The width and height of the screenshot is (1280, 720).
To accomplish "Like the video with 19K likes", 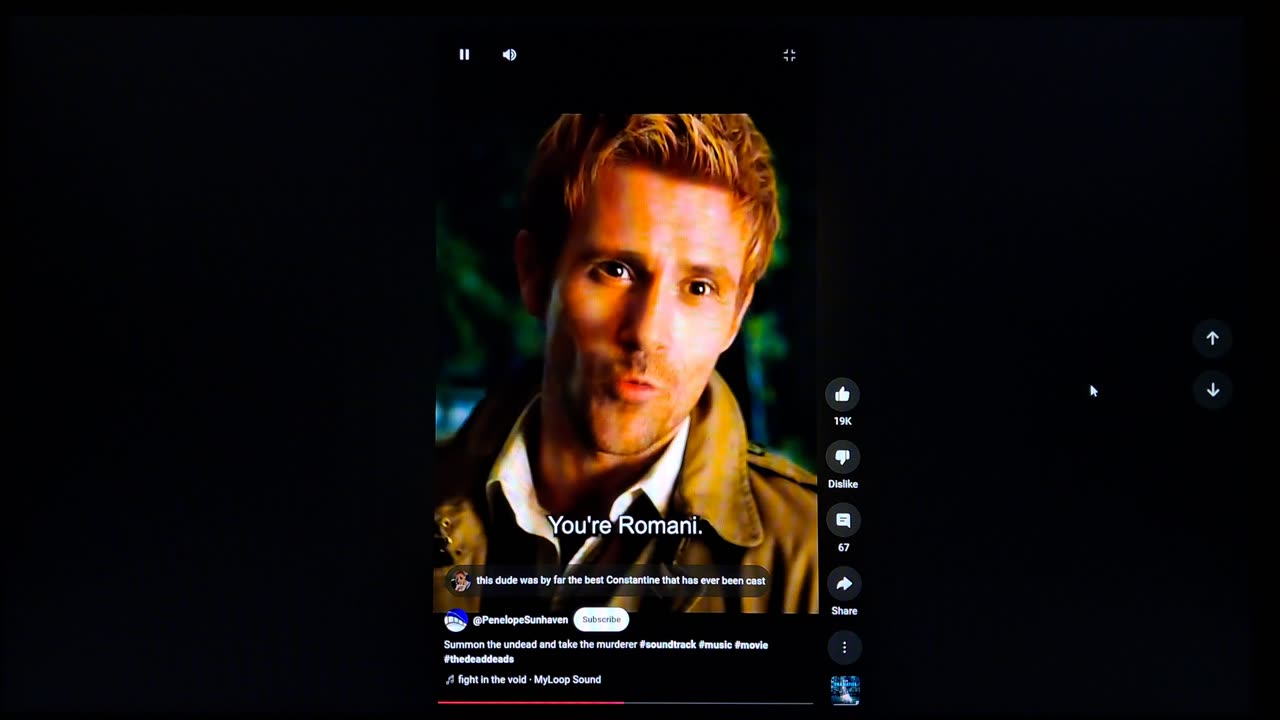I will tap(843, 394).
